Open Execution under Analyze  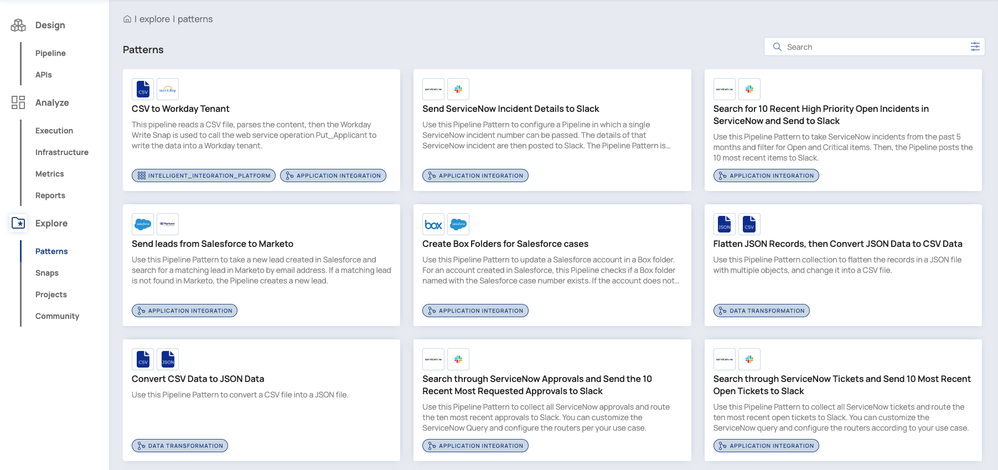(54, 131)
